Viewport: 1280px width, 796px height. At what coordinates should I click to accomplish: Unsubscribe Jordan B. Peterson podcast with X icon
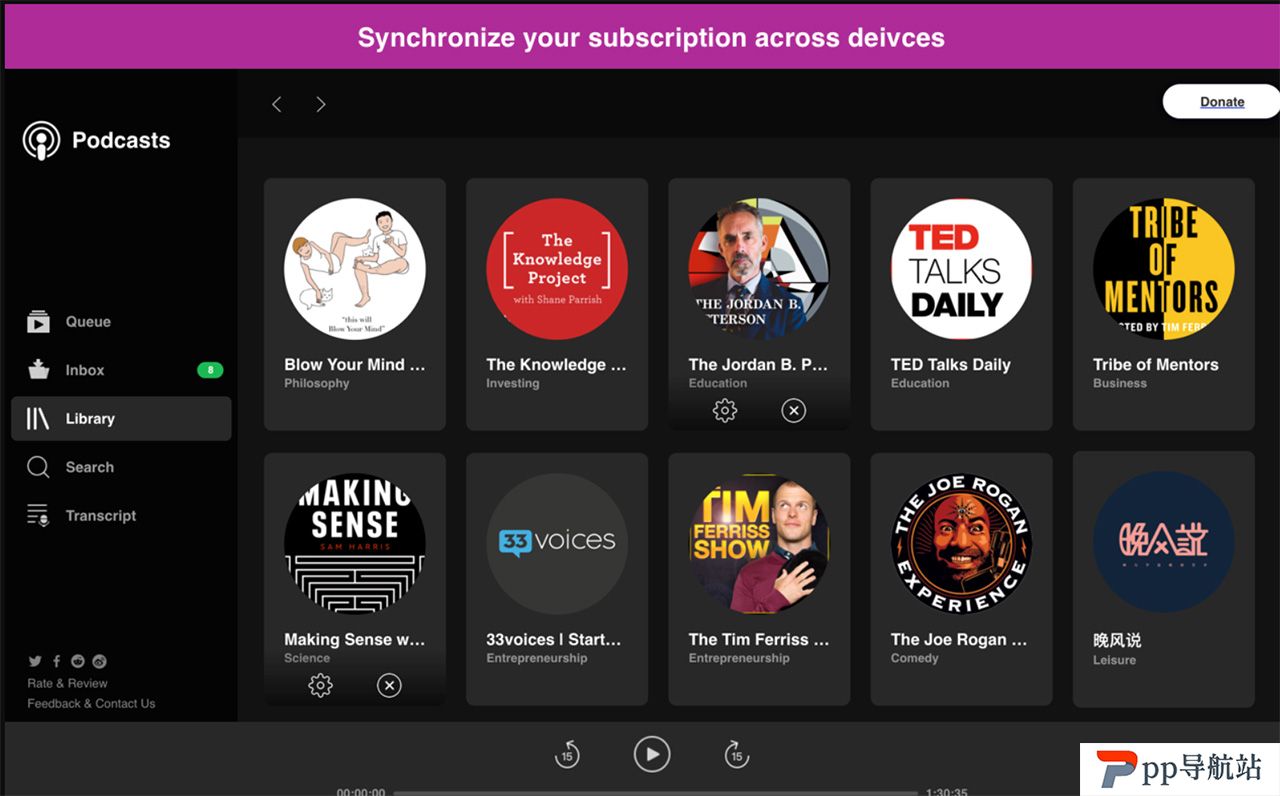[x=793, y=410]
